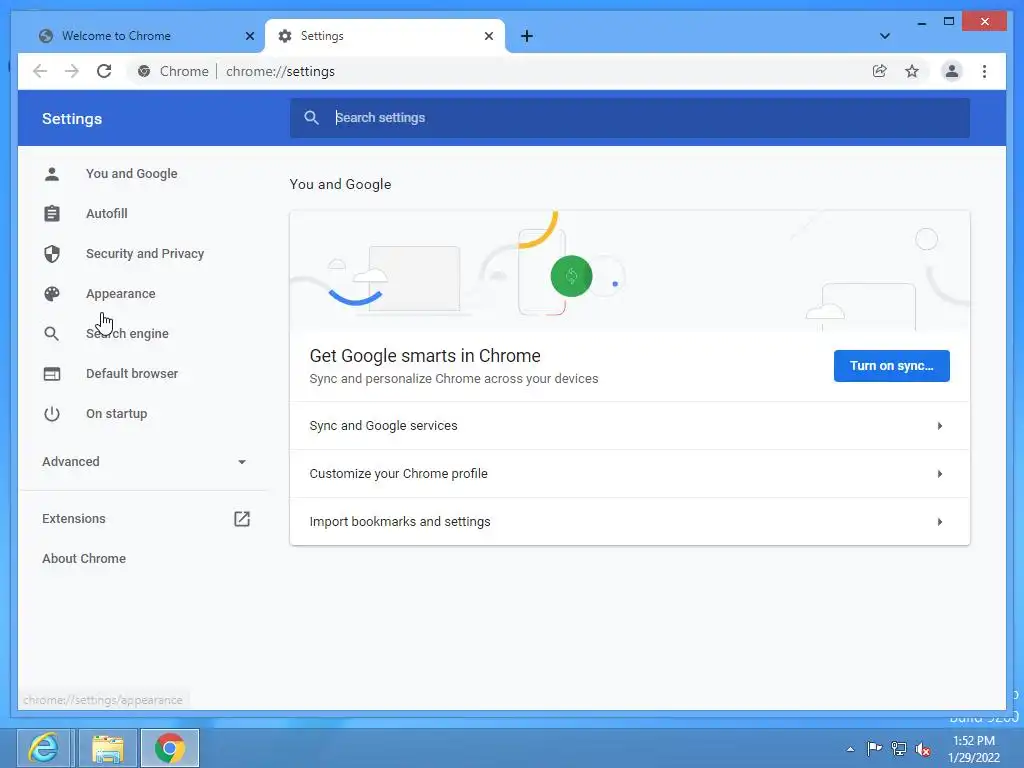This screenshot has height=768, width=1024.
Task: Close the Welcome to Chrome tab
Action: point(249,36)
